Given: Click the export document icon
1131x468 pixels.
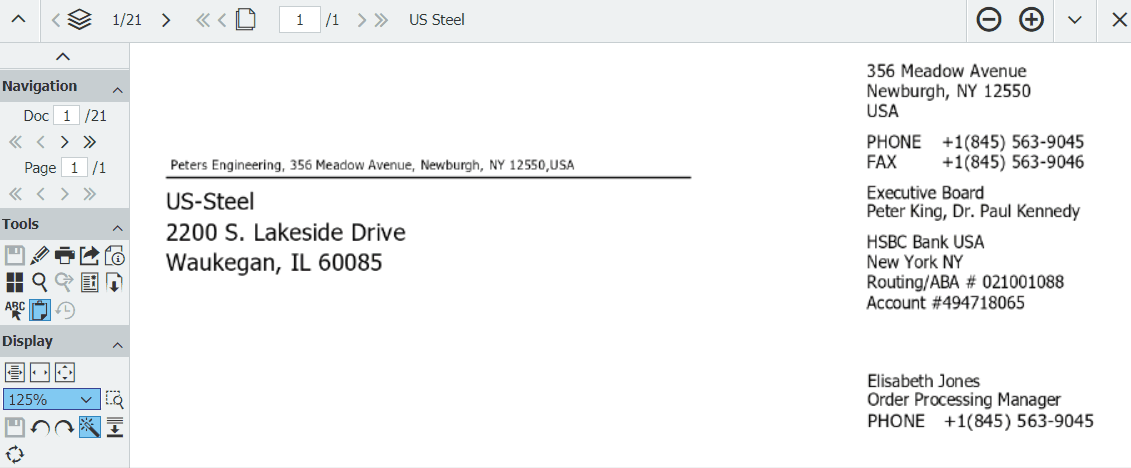Looking at the screenshot, I should pyautogui.click(x=90, y=255).
